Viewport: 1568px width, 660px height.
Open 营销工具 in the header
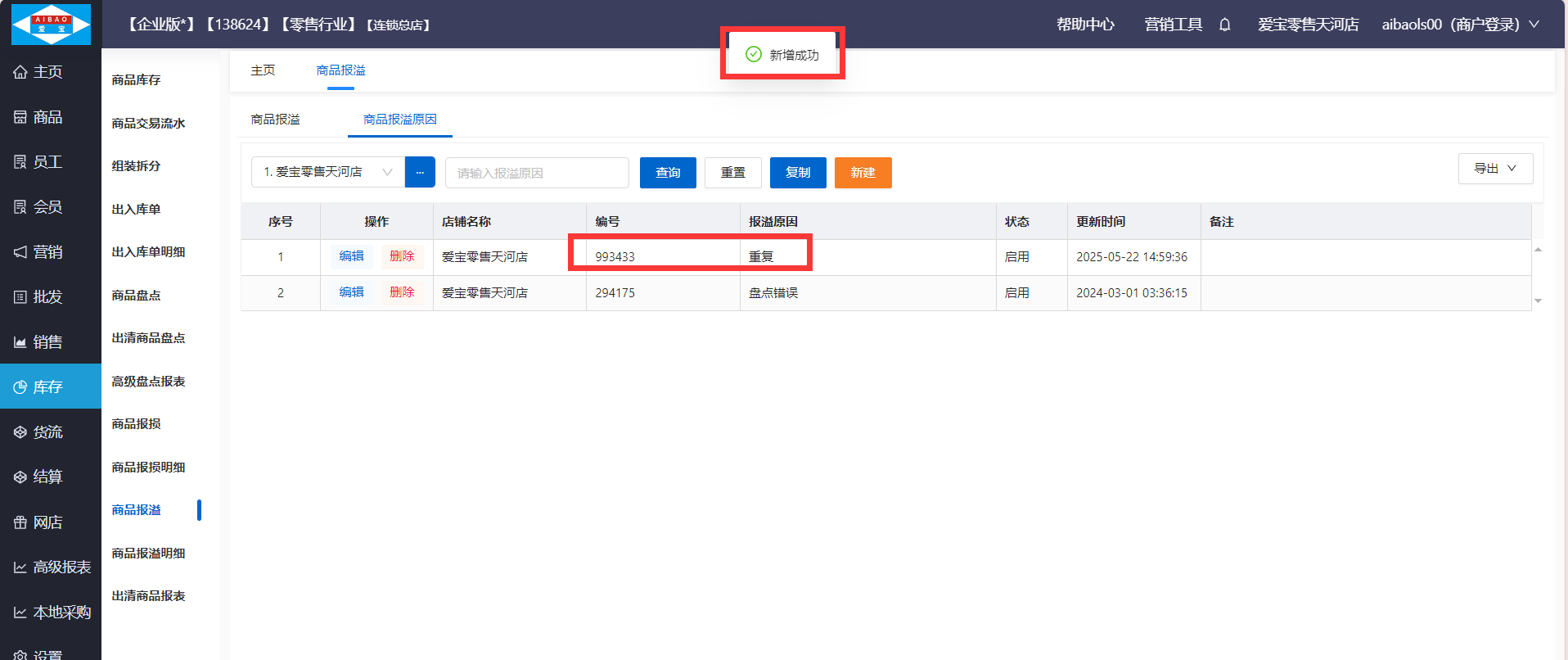pos(1174,25)
